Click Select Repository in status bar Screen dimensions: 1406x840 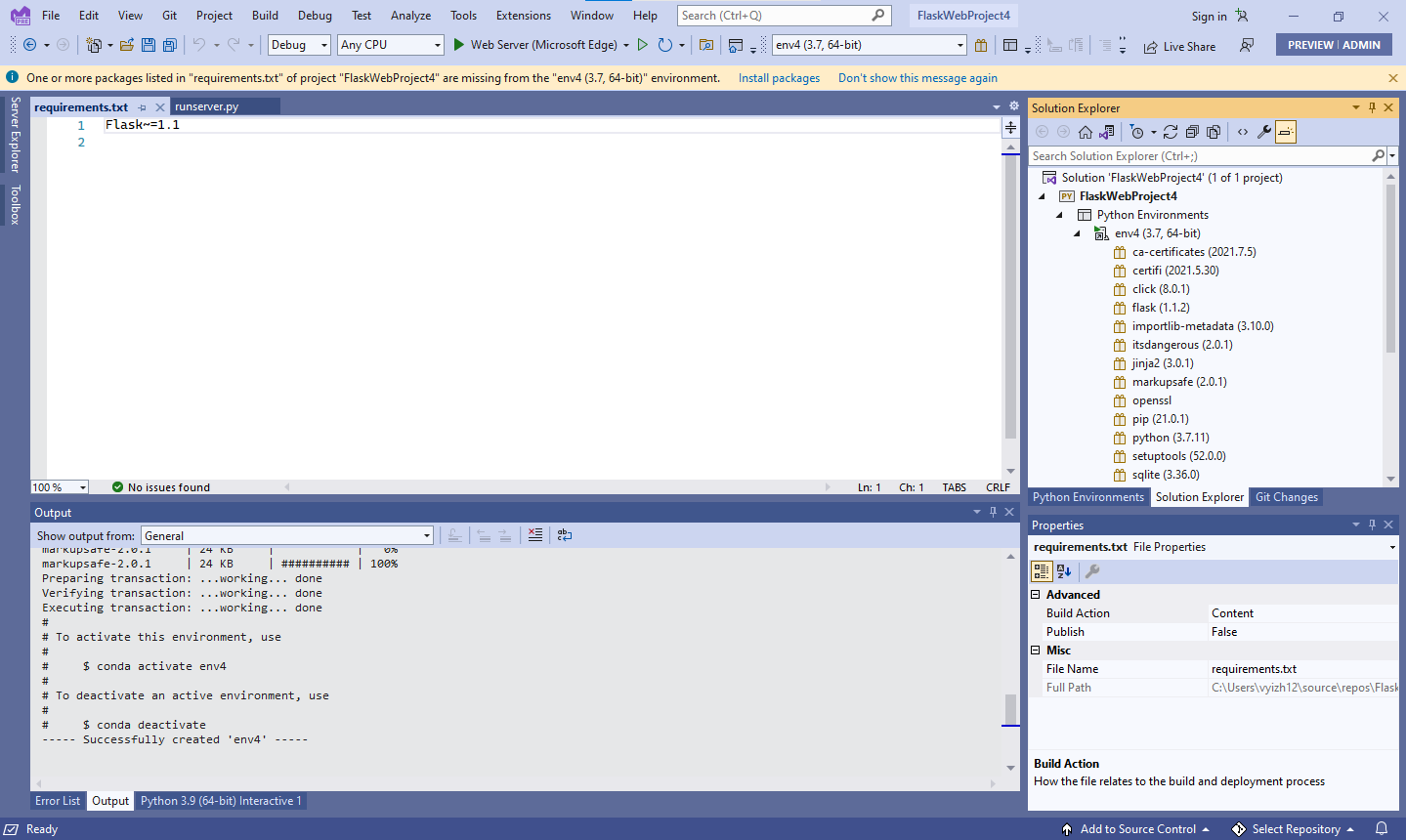pyautogui.click(x=1294, y=829)
